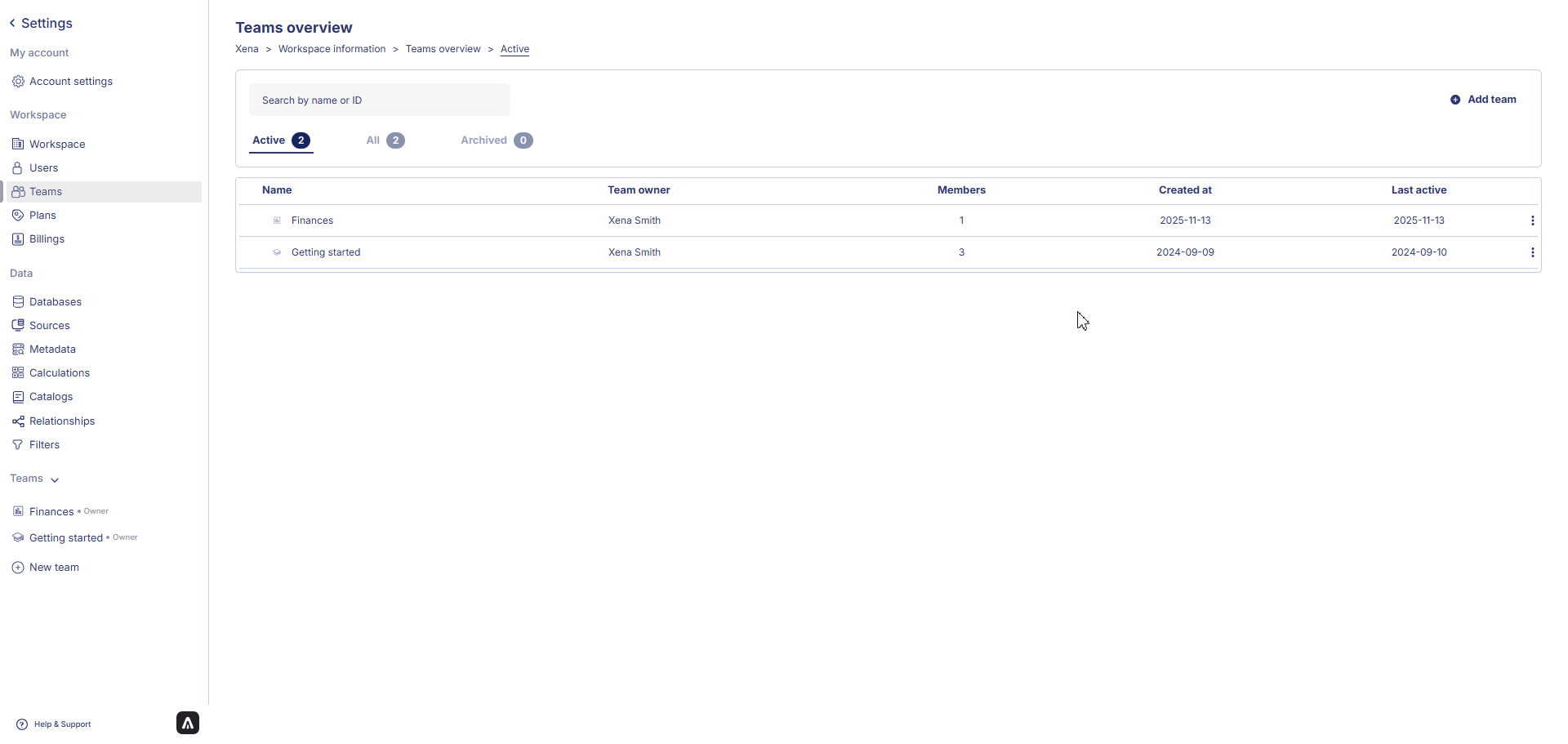Click the Finances team icon in table row

coord(277,221)
